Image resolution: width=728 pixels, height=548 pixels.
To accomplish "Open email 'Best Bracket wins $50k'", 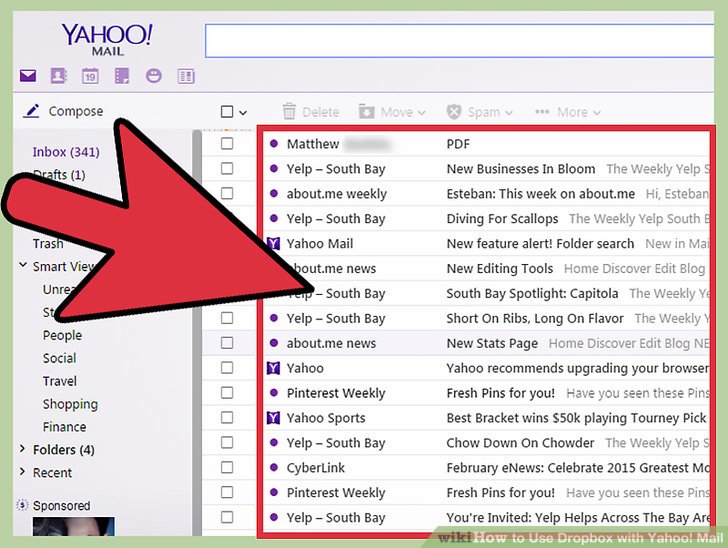I will coord(576,418).
